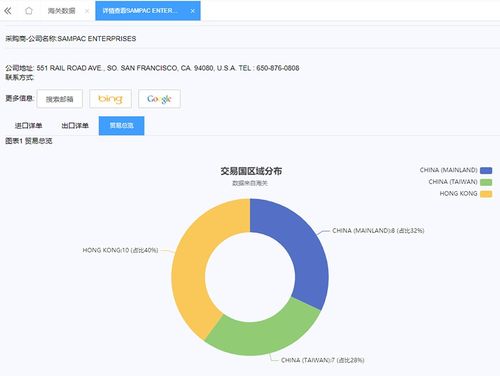The height and width of the screenshot is (376, 500).
Task: Search company on Bing
Action: coord(111,99)
